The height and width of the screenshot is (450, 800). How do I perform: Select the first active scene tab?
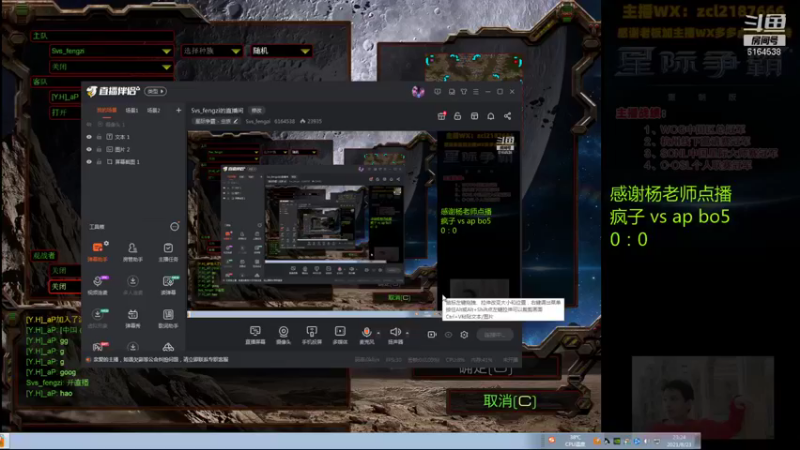click(107, 110)
